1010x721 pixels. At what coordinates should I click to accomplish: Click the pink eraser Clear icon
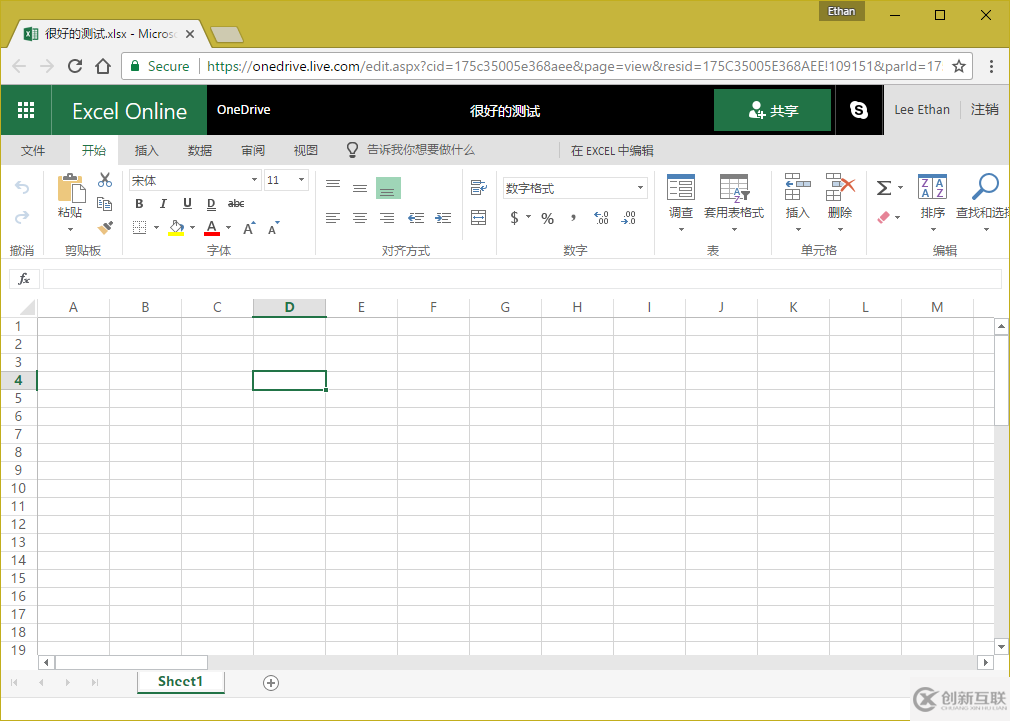point(884,217)
